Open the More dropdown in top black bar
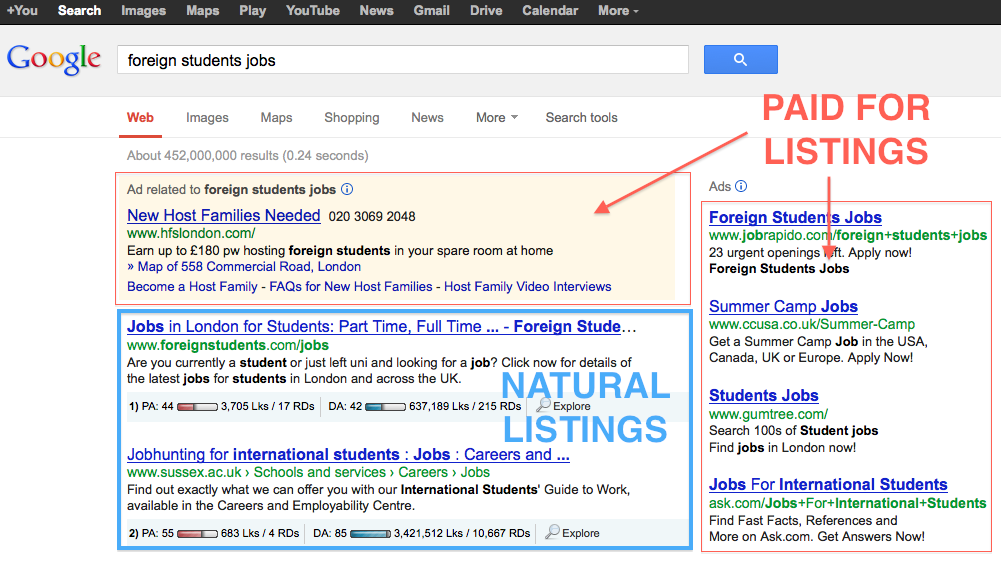 pos(618,11)
